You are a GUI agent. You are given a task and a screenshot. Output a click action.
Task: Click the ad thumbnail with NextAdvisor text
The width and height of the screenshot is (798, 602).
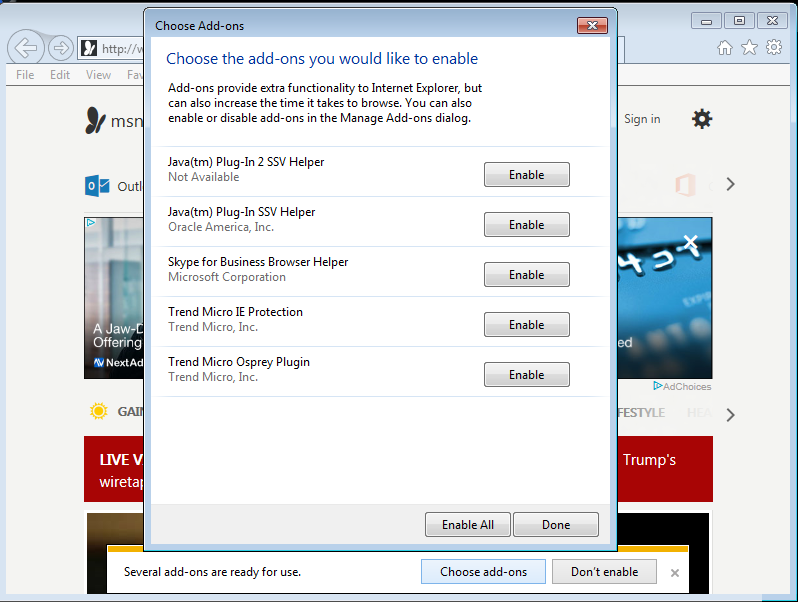point(114,298)
